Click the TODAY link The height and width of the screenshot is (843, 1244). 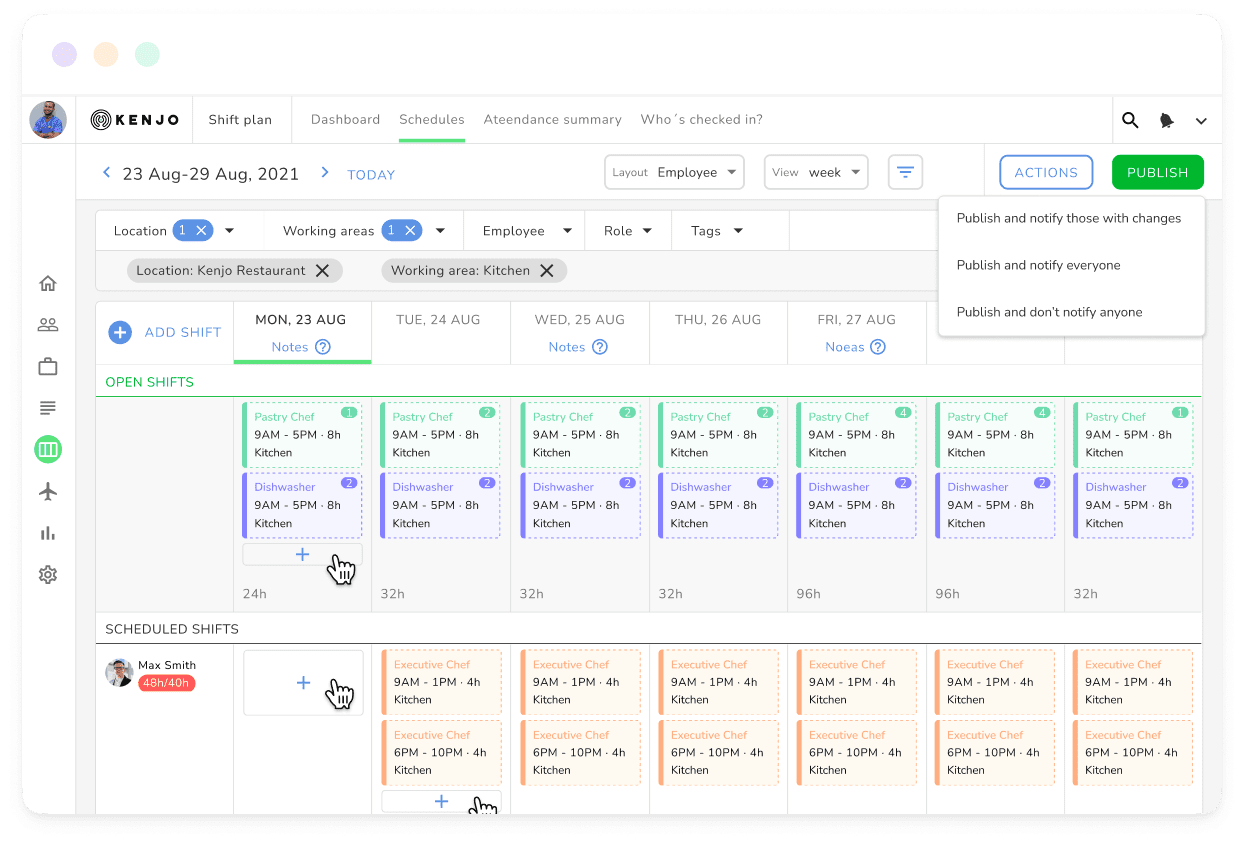371,175
